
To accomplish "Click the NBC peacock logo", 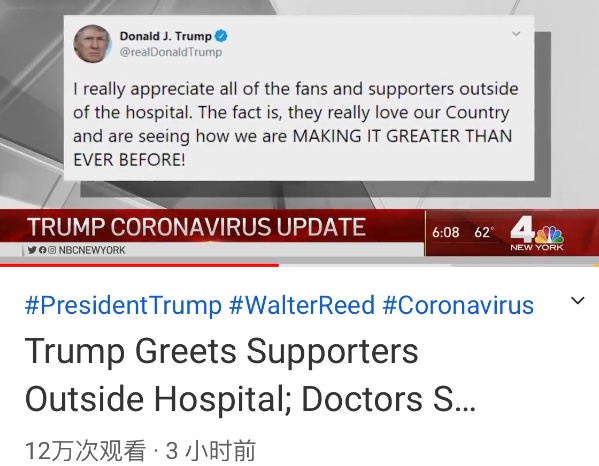I will [549, 234].
